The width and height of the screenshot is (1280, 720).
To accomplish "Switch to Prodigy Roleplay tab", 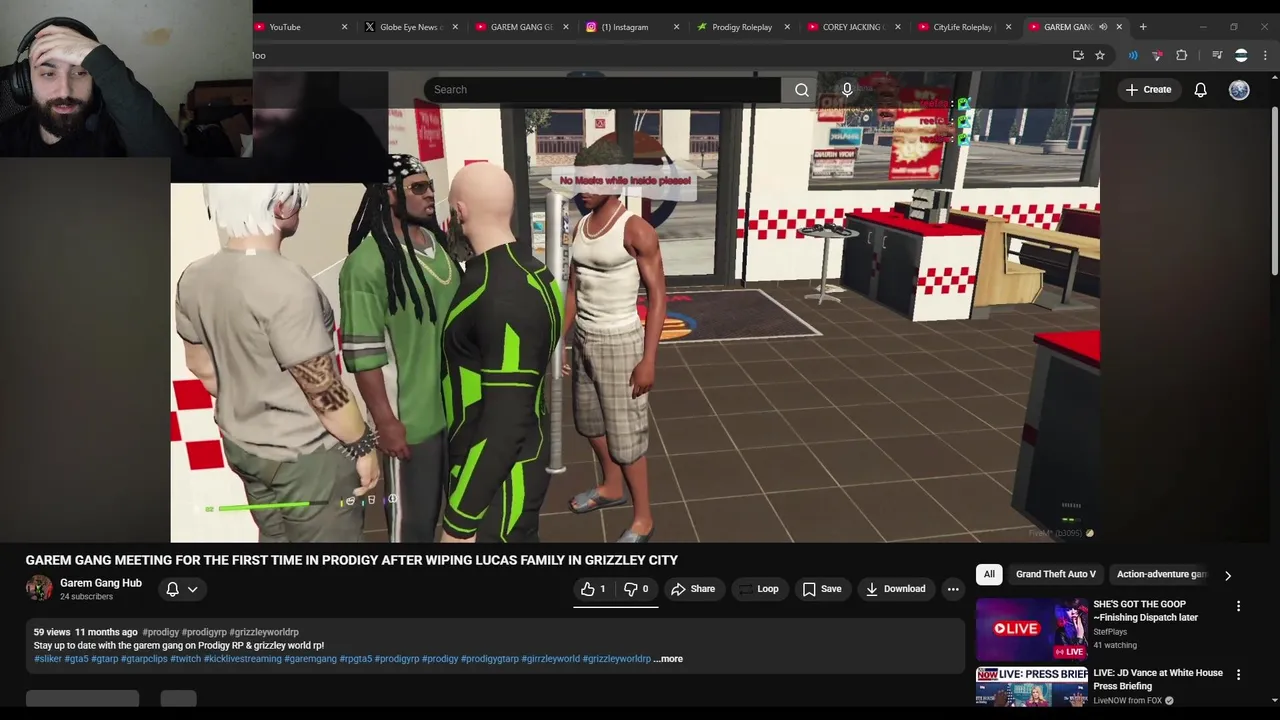I will click(741, 27).
